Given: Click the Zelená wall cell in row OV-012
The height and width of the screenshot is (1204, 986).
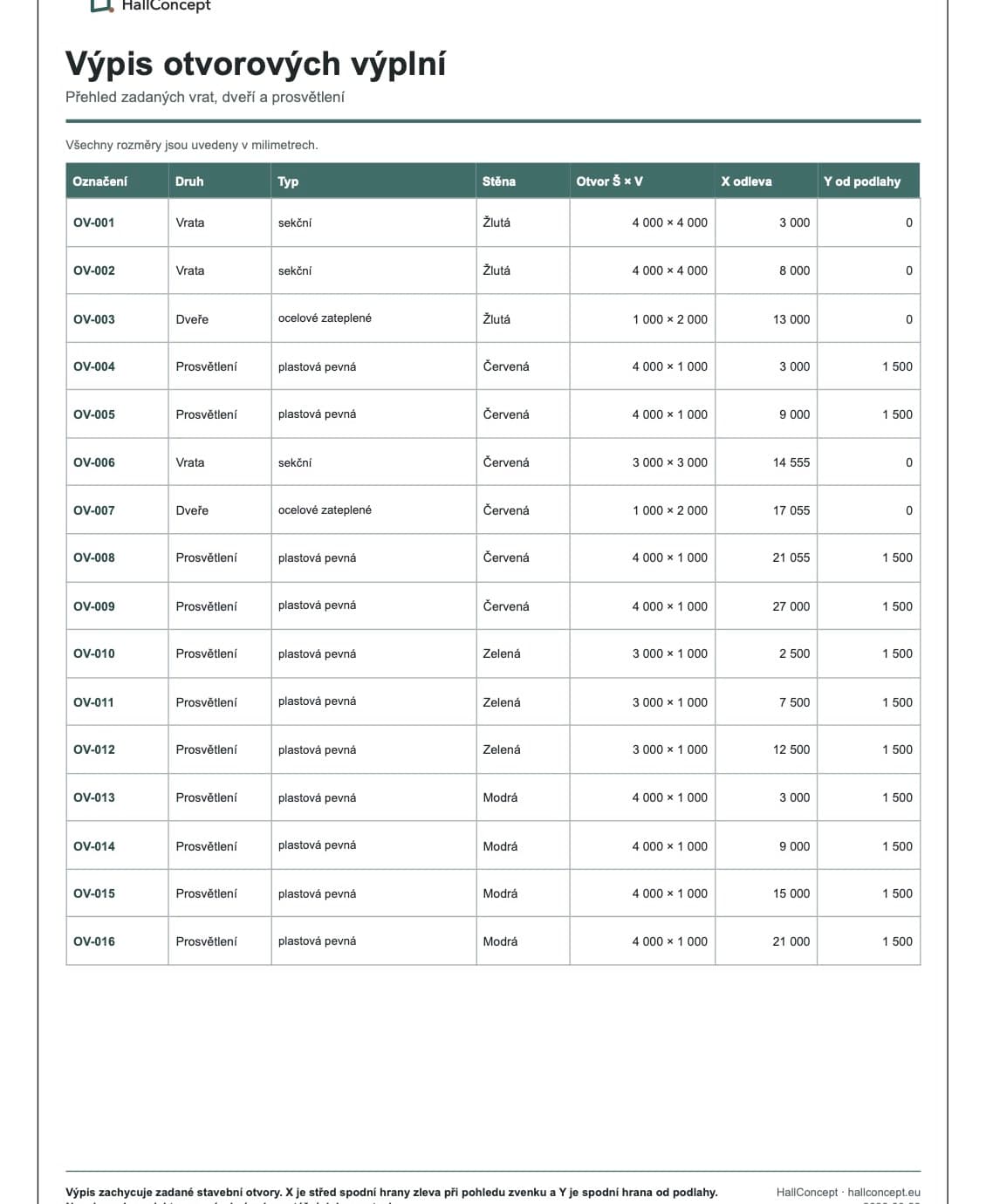Looking at the screenshot, I should coord(523,749).
